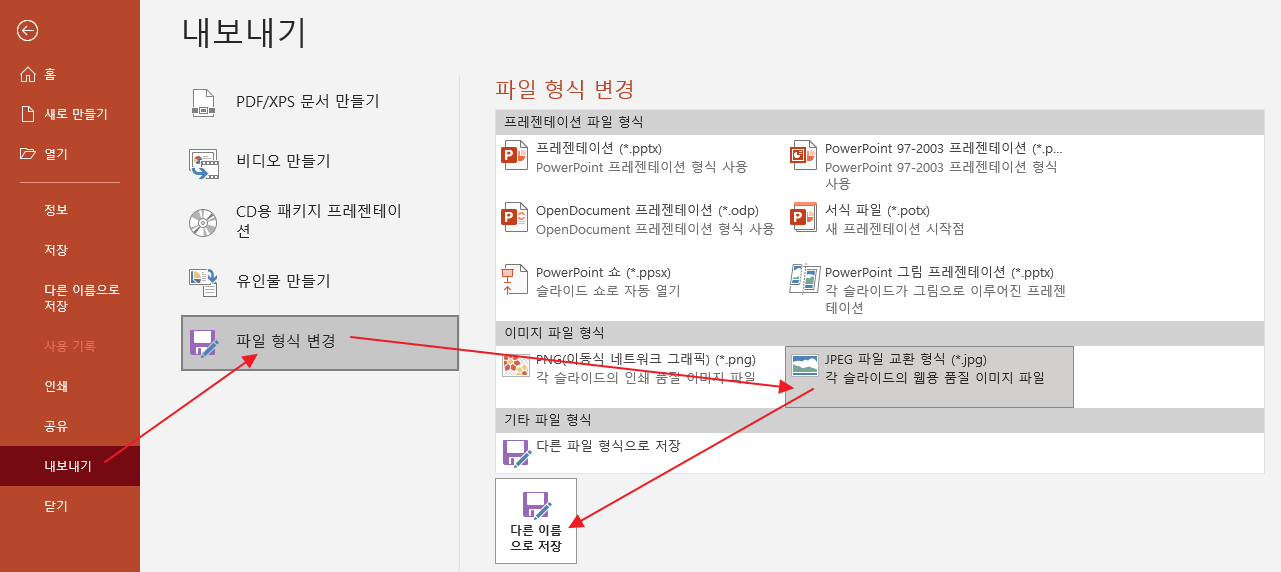Click the large 다른 이름으로 저장 button
Screen dimensions: 1281x572
click(x=536, y=521)
